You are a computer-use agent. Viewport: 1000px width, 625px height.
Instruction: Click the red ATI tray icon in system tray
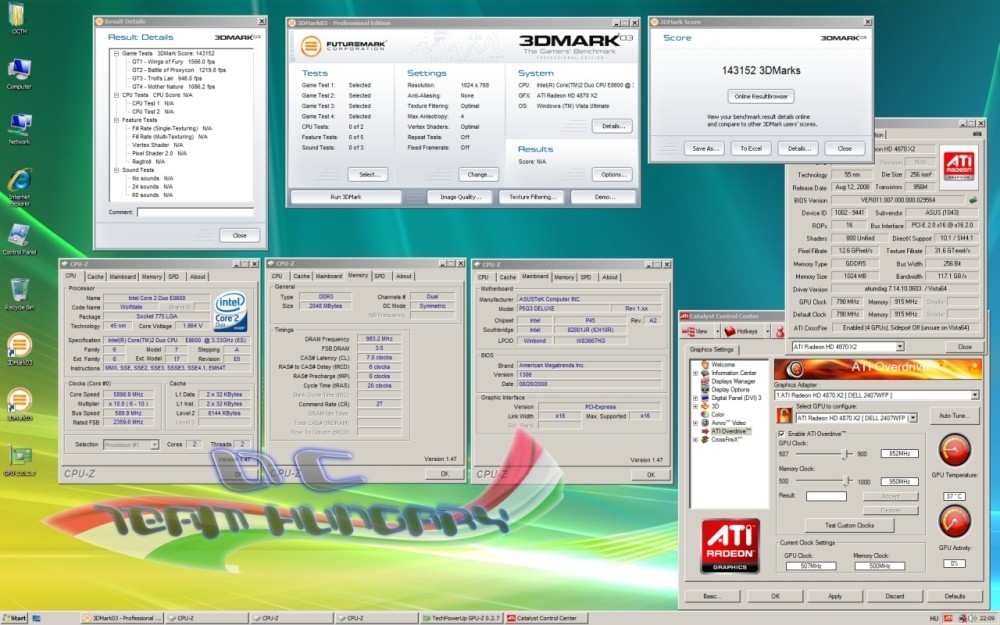point(948,618)
